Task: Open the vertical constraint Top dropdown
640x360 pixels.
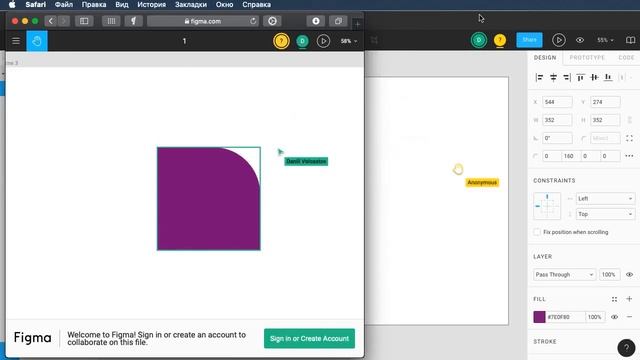Action: tap(605, 214)
